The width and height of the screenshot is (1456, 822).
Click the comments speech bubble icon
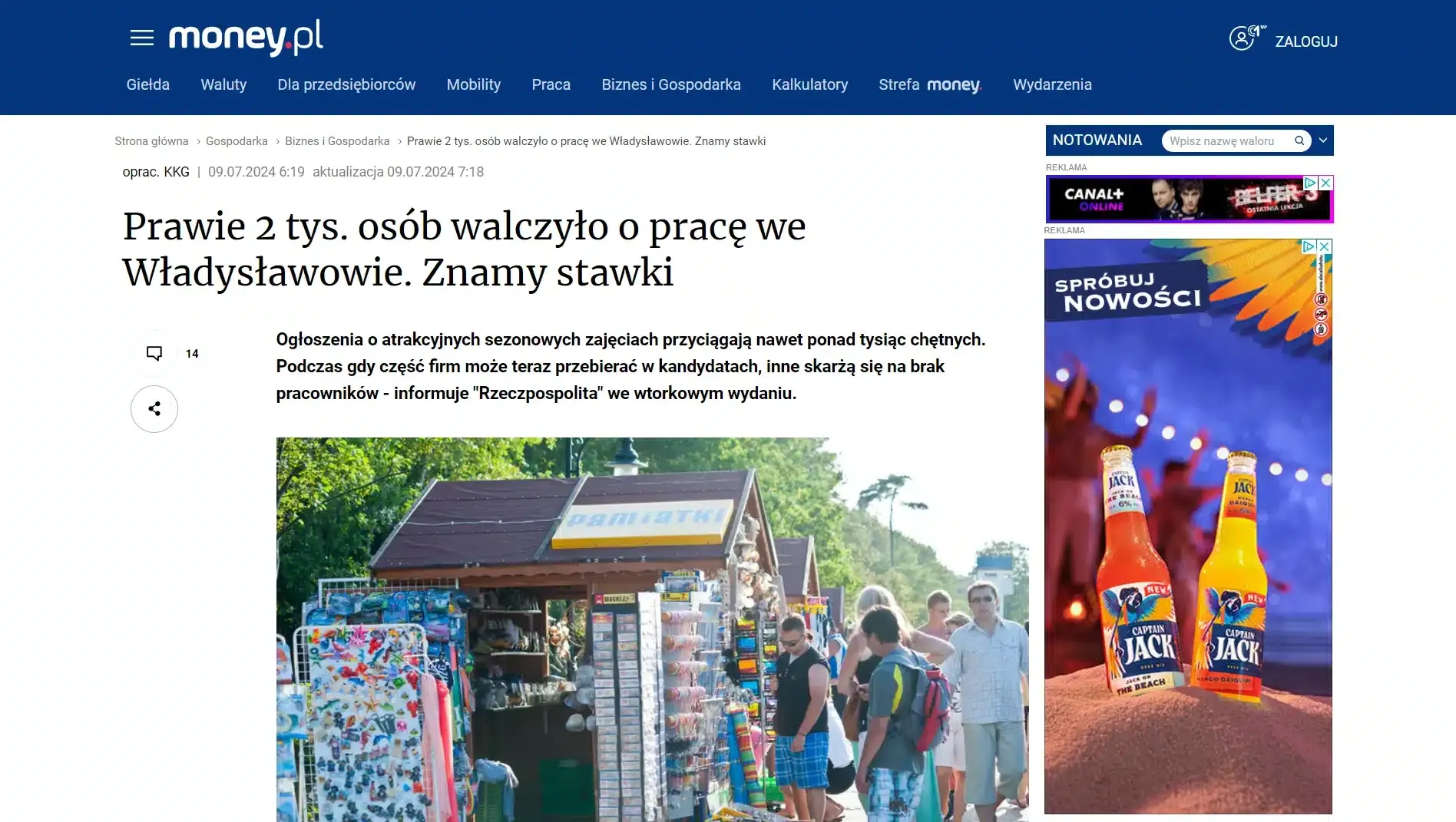(154, 353)
